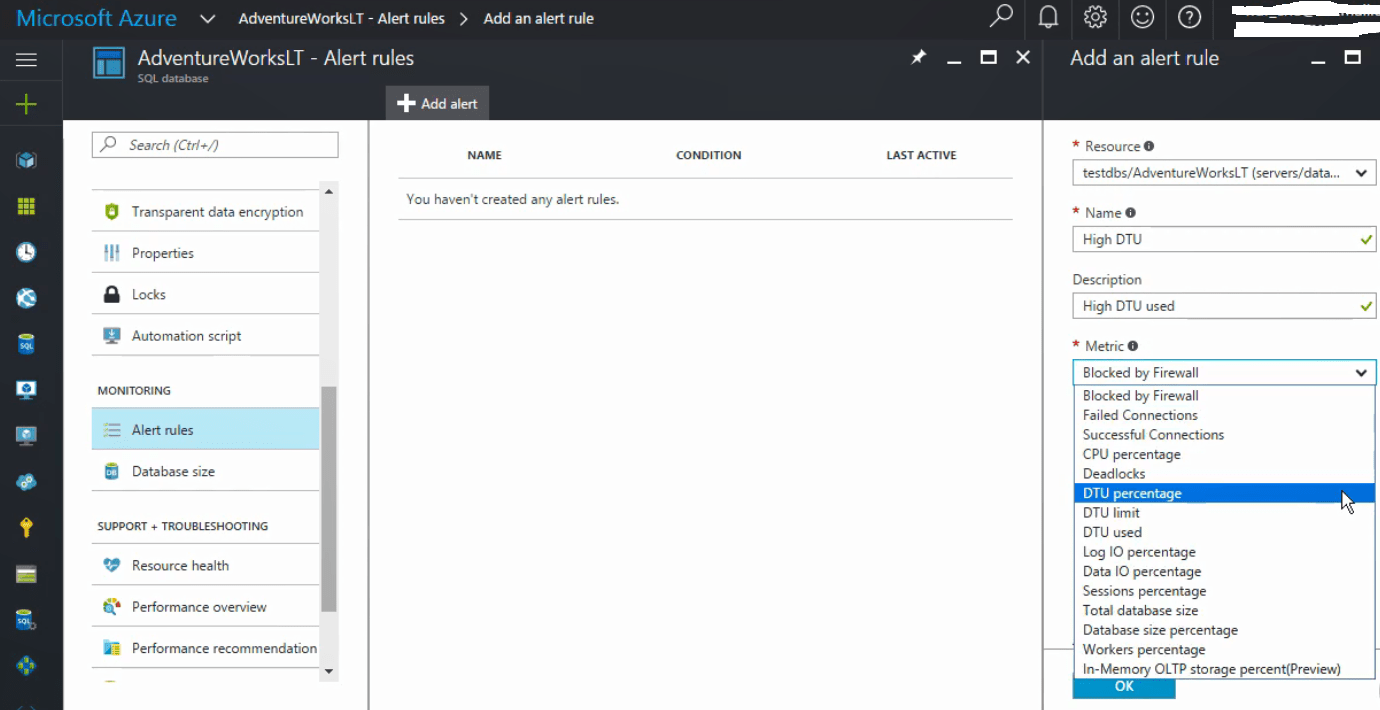Choose Failed Connections metric option
This screenshot has height=710, width=1380.
[x=1224, y=415]
